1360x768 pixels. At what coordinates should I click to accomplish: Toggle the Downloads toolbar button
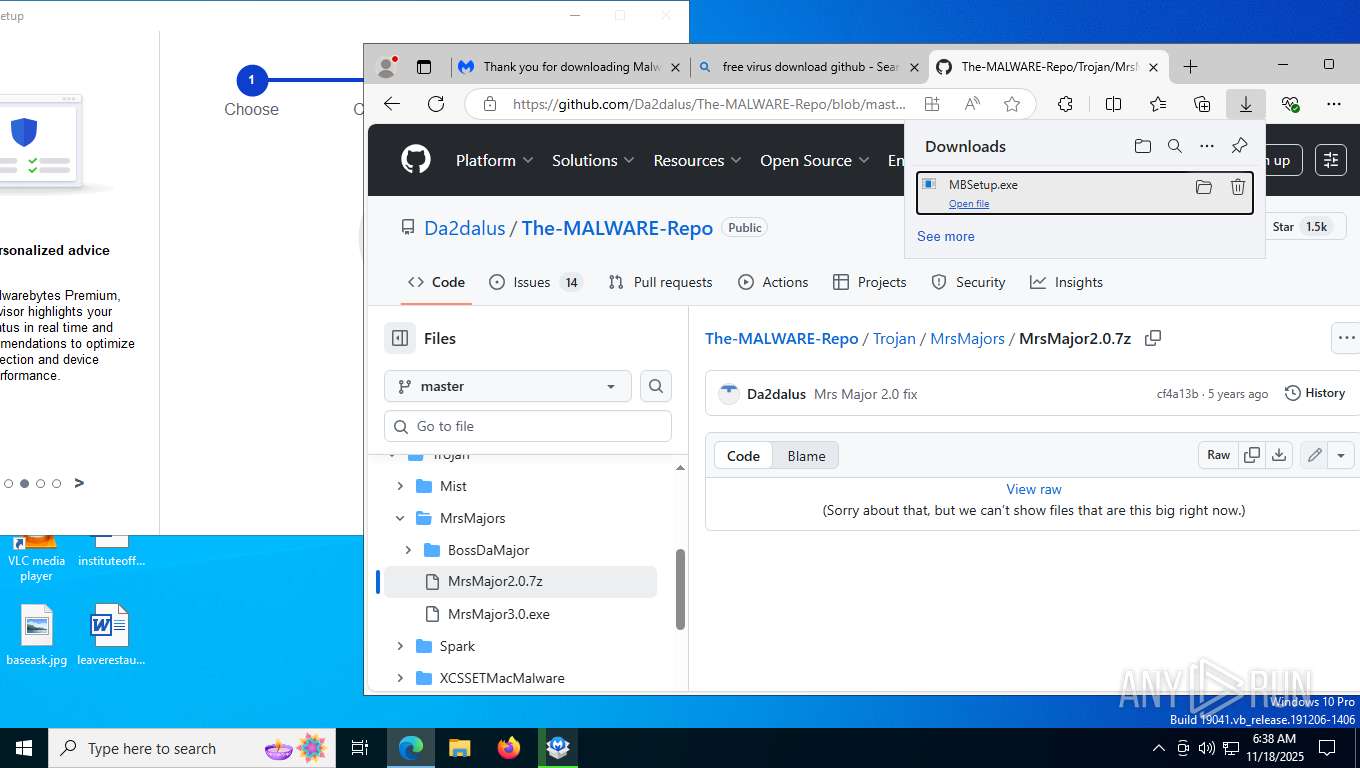[1246, 104]
